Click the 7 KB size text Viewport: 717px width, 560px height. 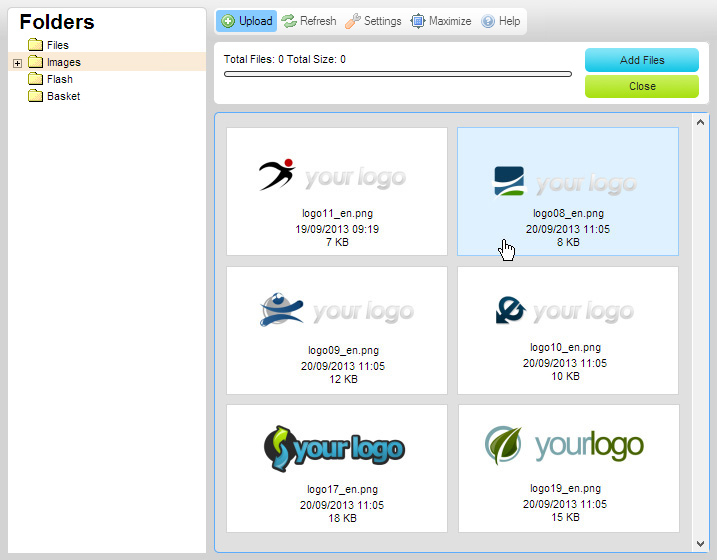(337, 242)
